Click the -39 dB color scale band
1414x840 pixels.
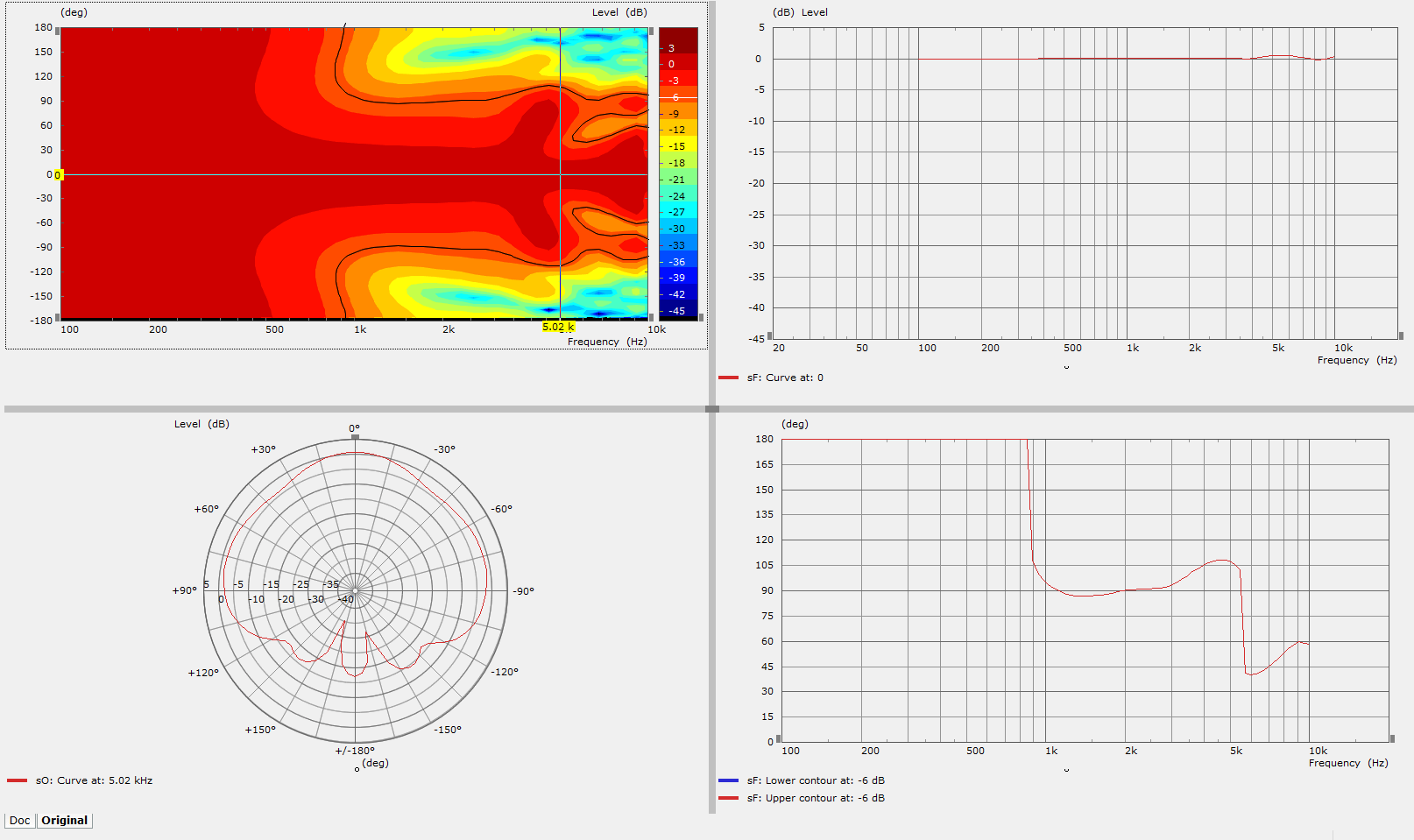click(x=678, y=277)
